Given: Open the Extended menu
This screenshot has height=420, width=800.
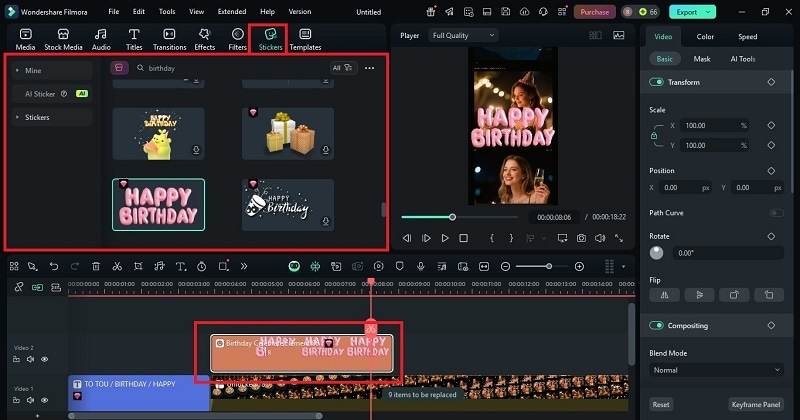Looking at the screenshot, I should tap(232, 11).
